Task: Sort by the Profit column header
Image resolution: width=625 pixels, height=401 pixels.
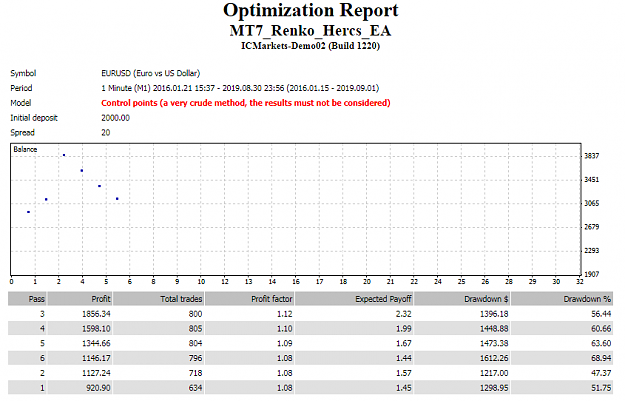Action: (80, 299)
